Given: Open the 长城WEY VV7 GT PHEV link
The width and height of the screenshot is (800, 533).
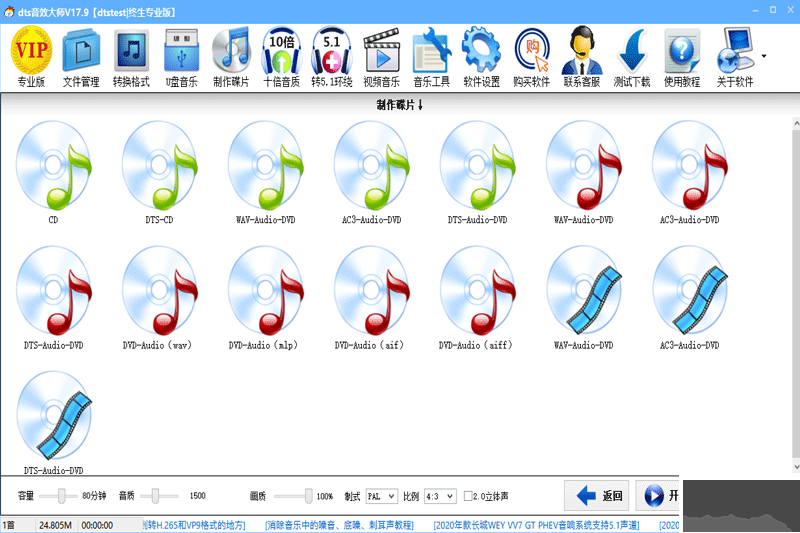Looking at the screenshot, I should click(x=536, y=525).
